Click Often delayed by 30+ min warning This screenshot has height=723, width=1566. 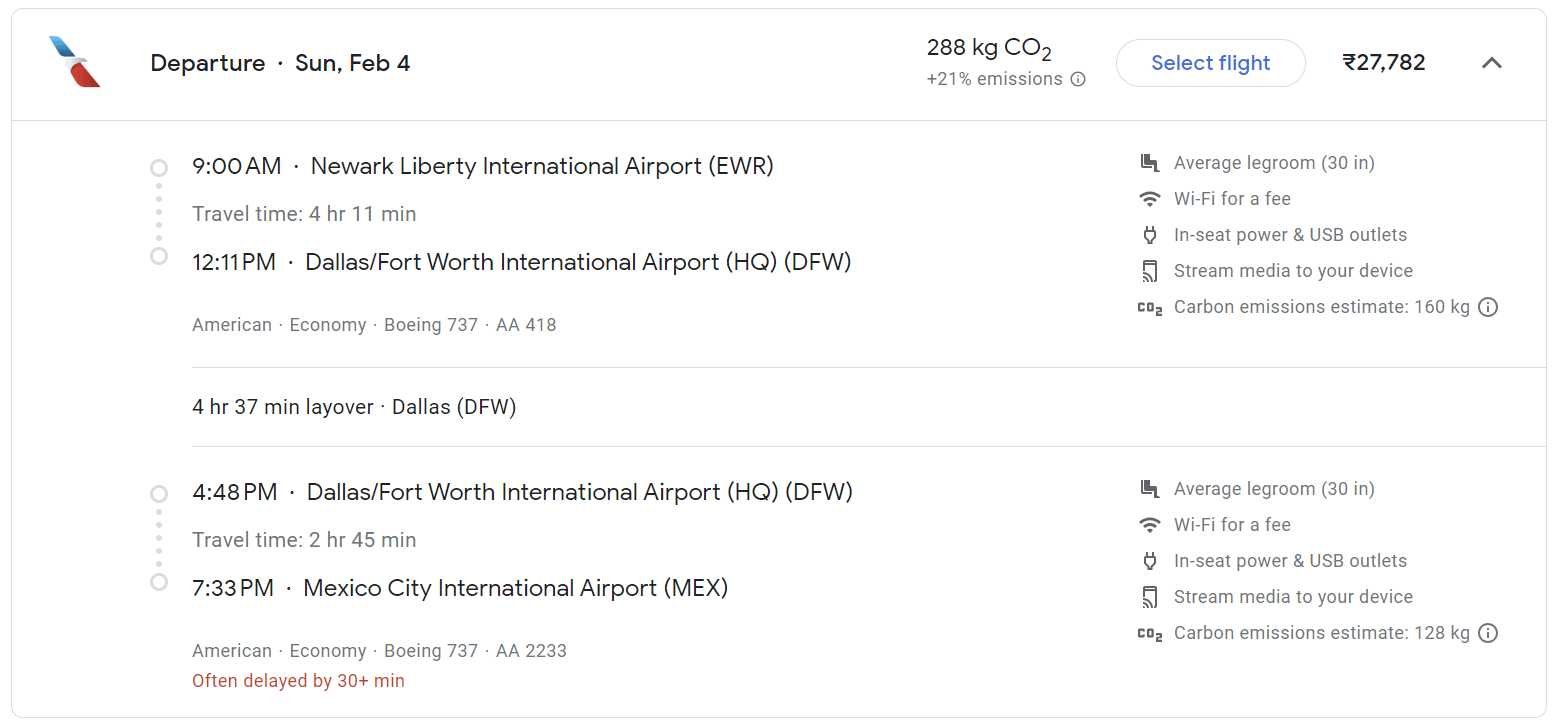click(x=298, y=681)
